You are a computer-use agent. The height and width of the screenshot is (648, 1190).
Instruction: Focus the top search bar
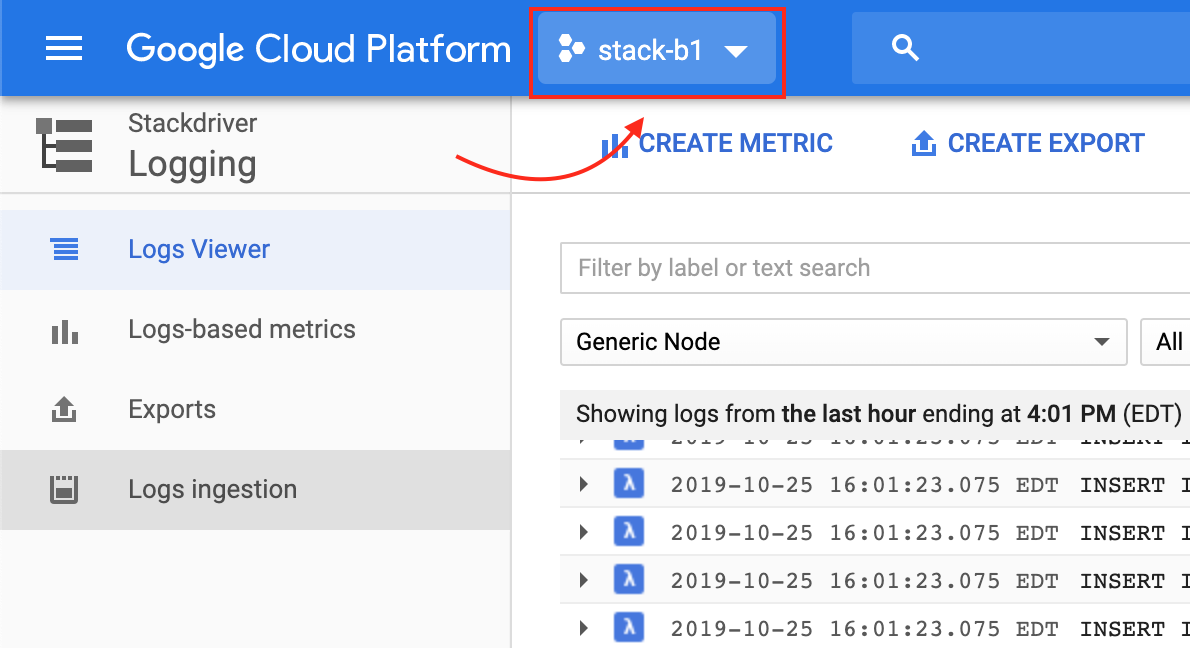(1021, 48)
